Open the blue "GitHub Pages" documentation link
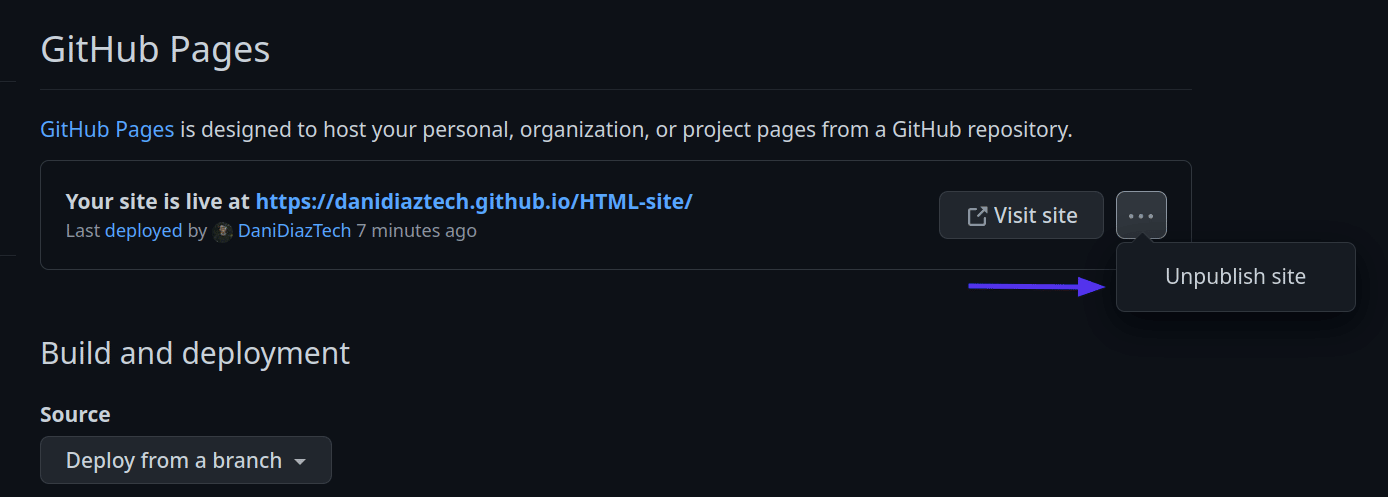1388x497 pixels. click(107, 129)
